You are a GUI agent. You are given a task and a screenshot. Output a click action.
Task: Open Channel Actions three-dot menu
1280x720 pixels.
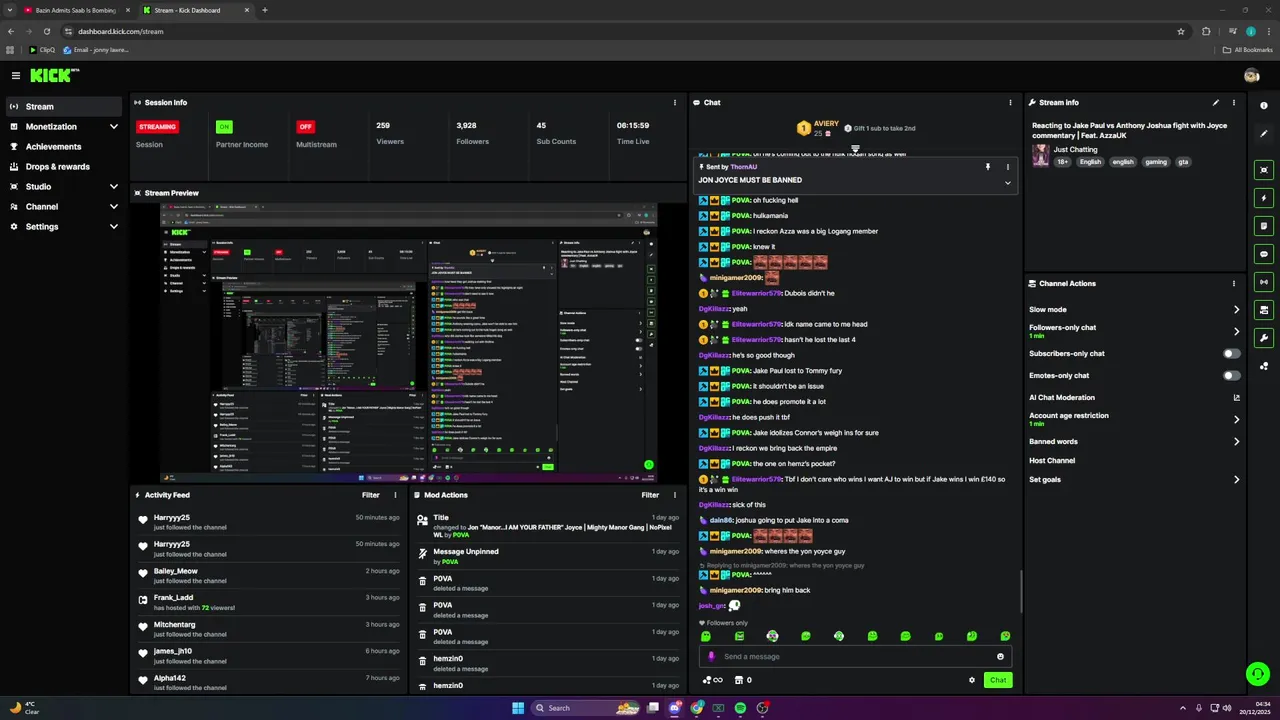click(1234, 283)
